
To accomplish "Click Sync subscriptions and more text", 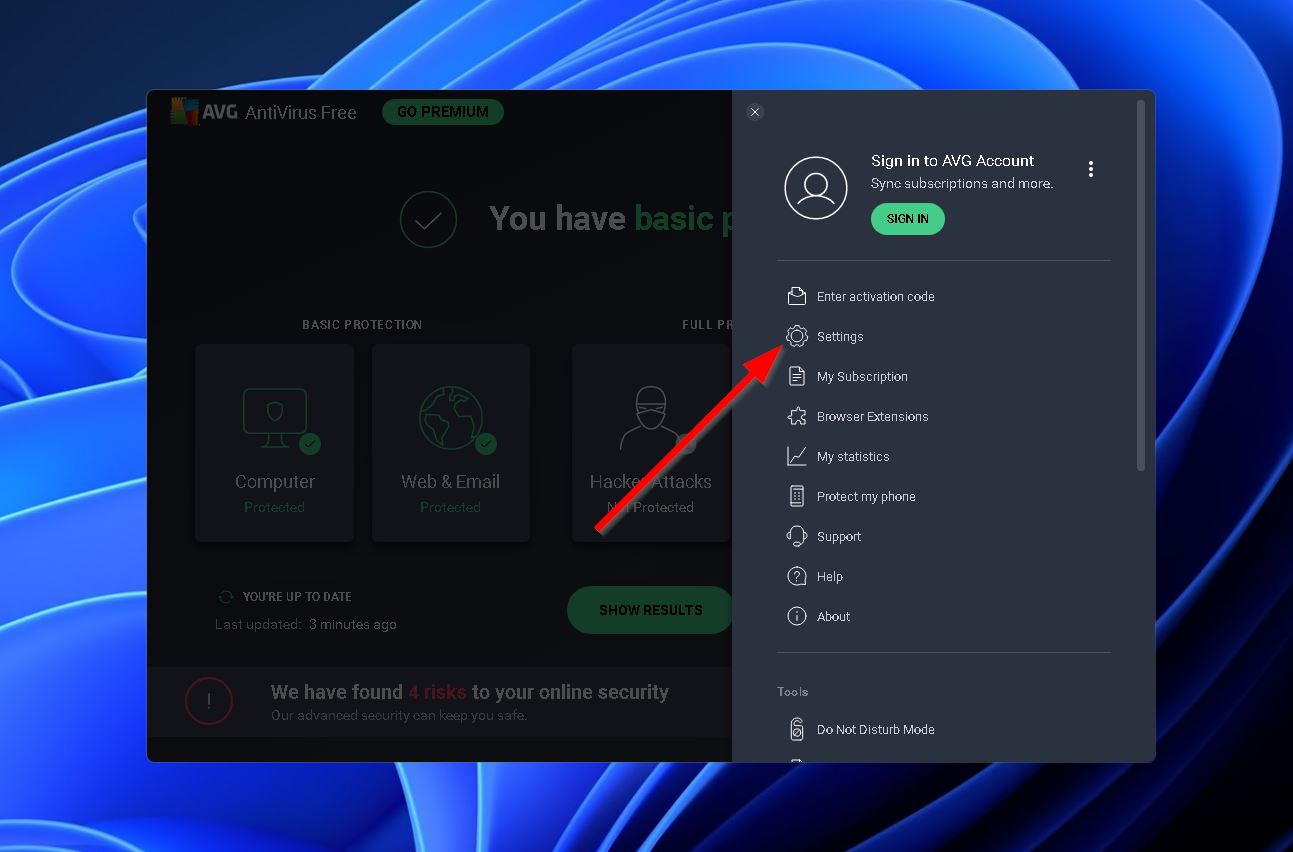I will [x=962, y=183].
